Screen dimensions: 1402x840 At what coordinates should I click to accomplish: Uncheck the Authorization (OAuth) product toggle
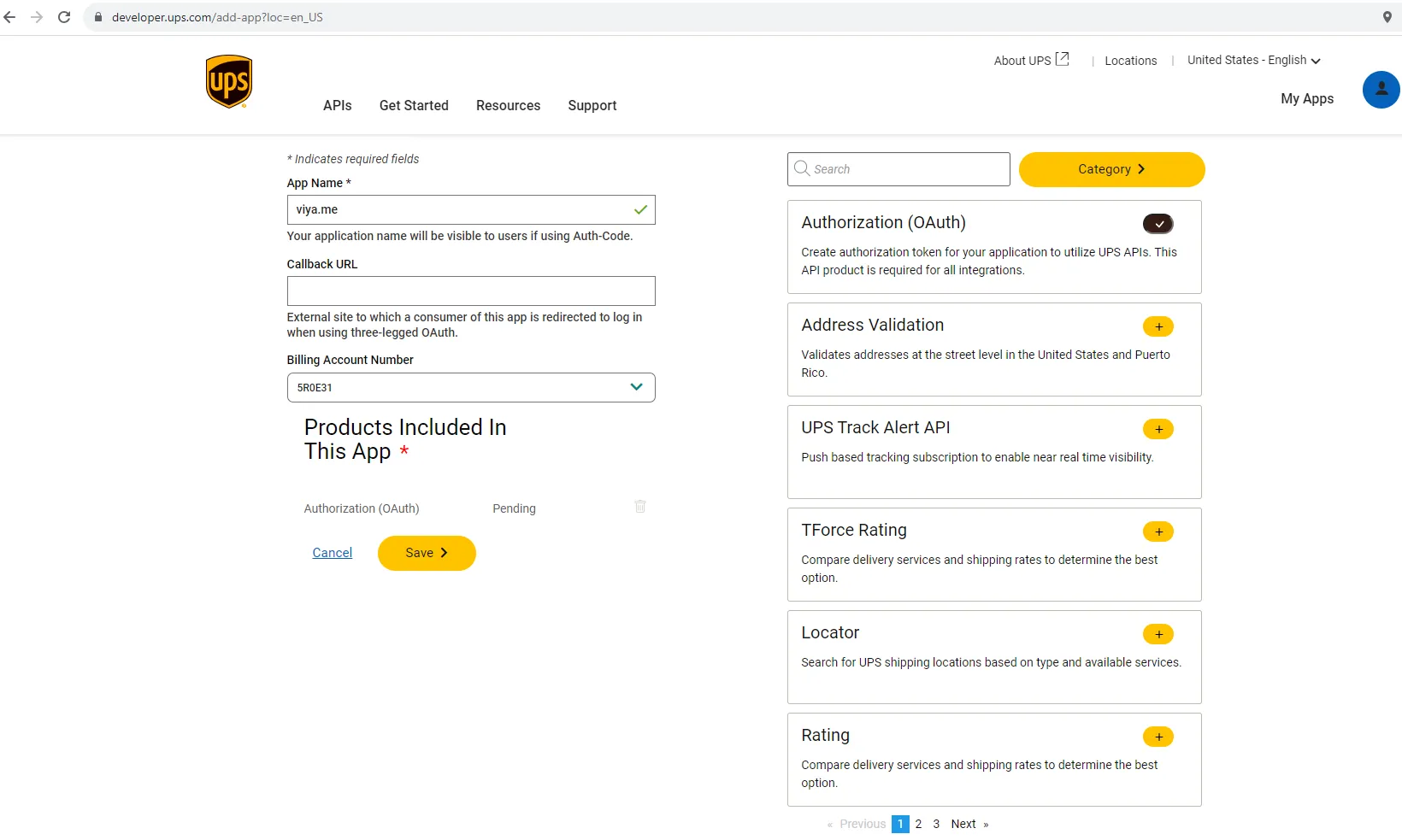[x=1158, y=224]
